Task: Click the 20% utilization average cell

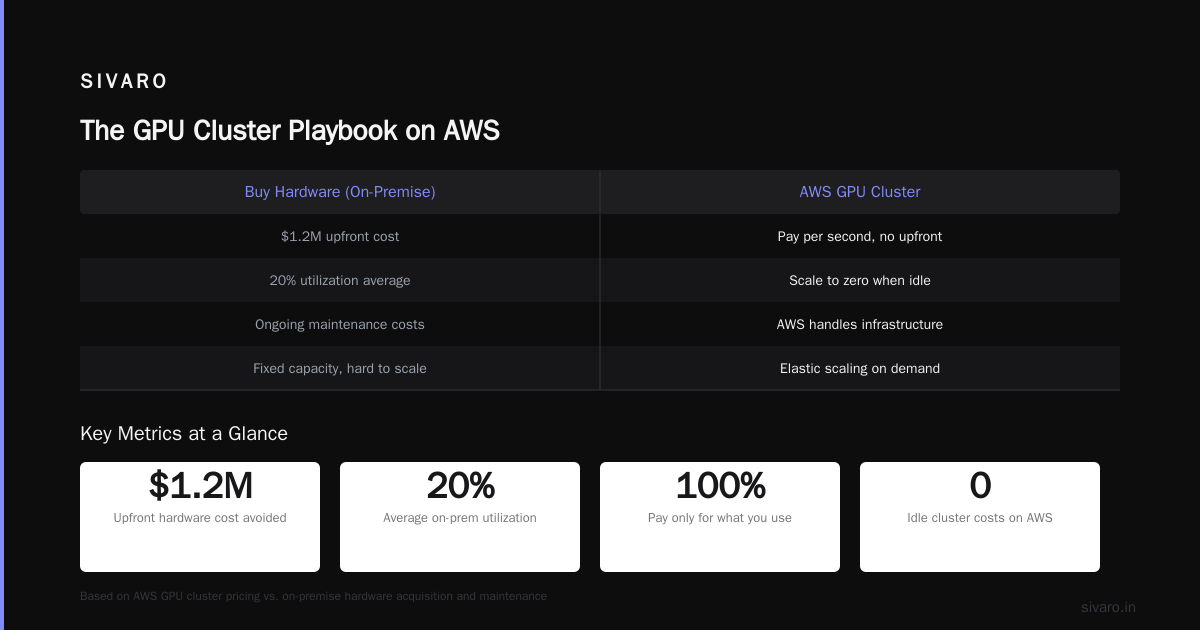Action: click(x=340, y=281)
